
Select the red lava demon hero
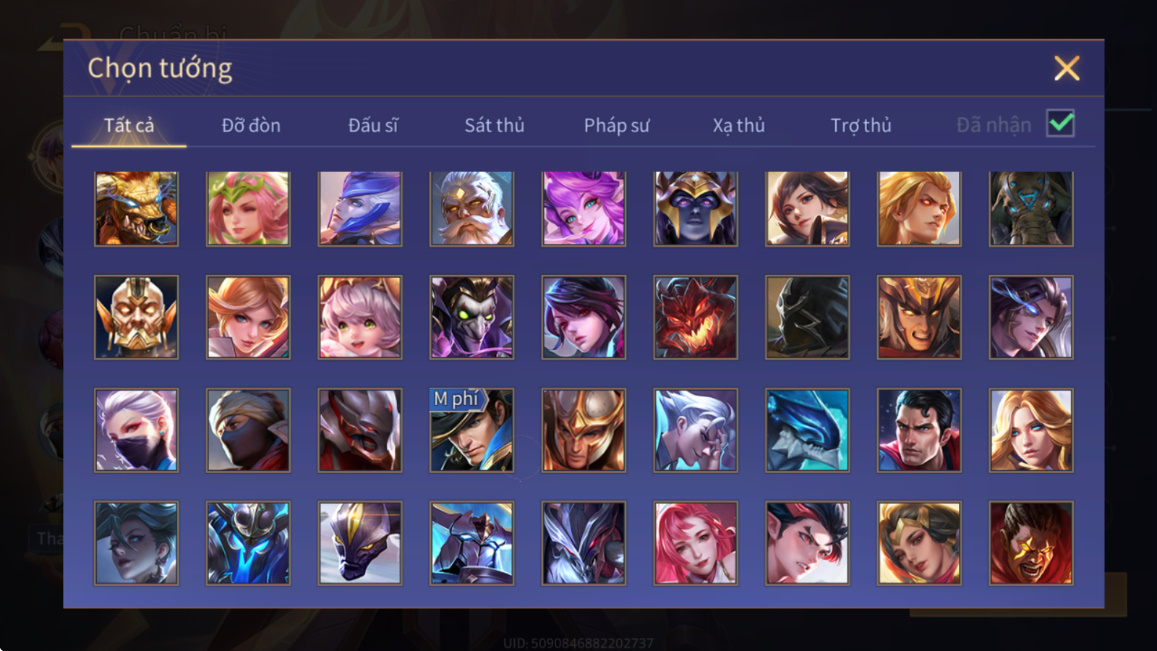(695, 317)
